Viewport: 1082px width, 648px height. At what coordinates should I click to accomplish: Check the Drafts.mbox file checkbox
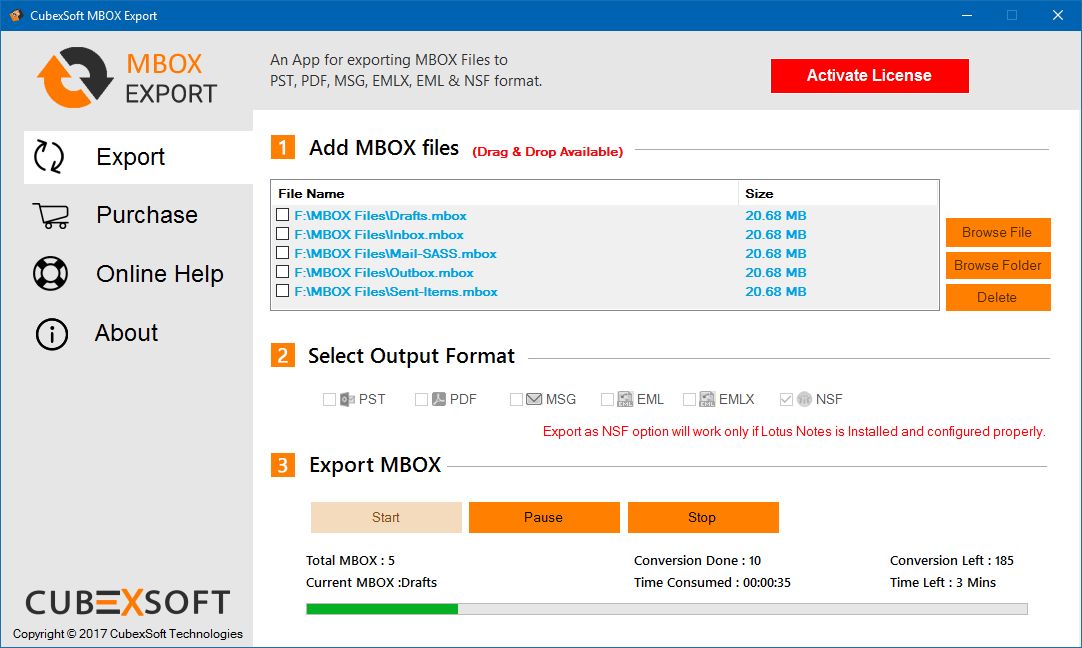click(282, 215)
